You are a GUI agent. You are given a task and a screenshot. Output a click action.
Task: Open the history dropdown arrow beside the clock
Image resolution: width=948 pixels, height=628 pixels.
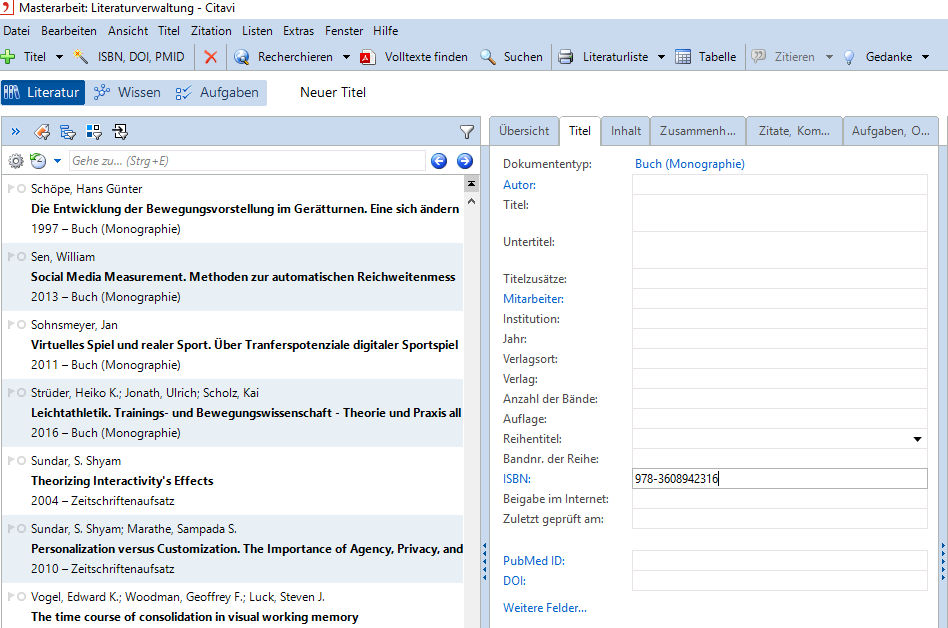(57, 161)
